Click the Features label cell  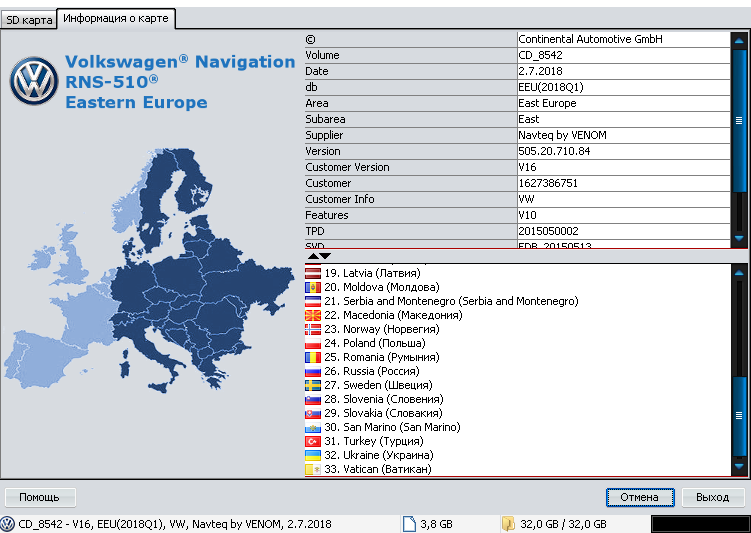tap(411, 215)
